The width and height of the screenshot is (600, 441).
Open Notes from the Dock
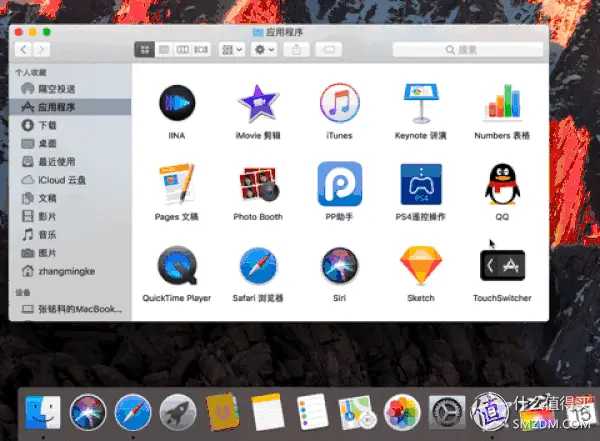[x=268, y=412]
